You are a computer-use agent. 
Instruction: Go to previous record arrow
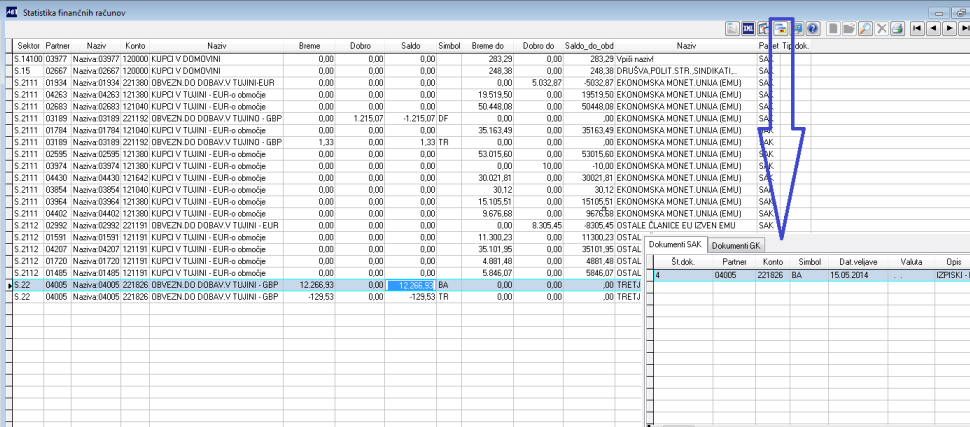click(x=934, y=28)
